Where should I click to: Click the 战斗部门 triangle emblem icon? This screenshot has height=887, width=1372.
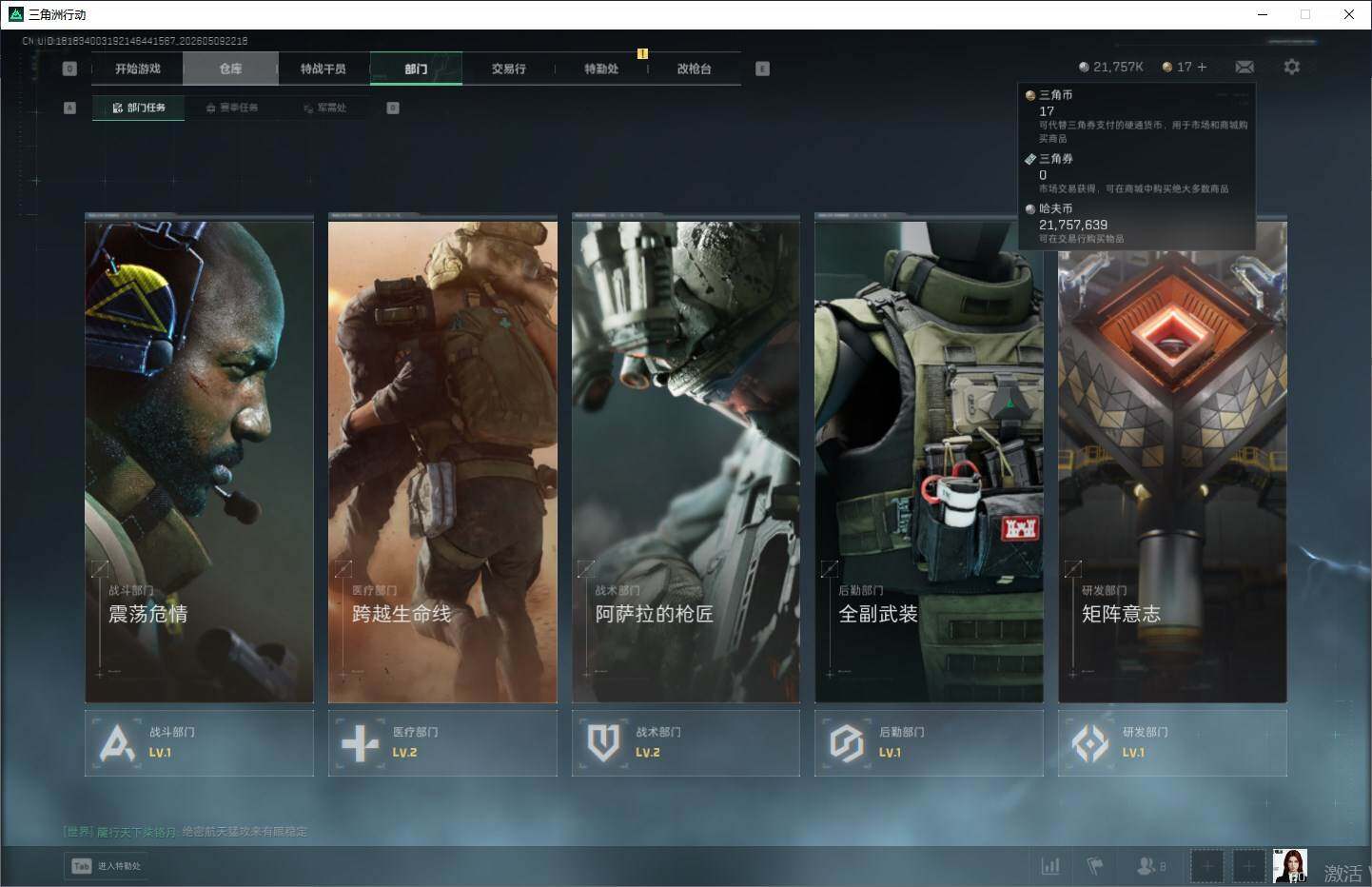pyautogui.click(x=117, y=743)
